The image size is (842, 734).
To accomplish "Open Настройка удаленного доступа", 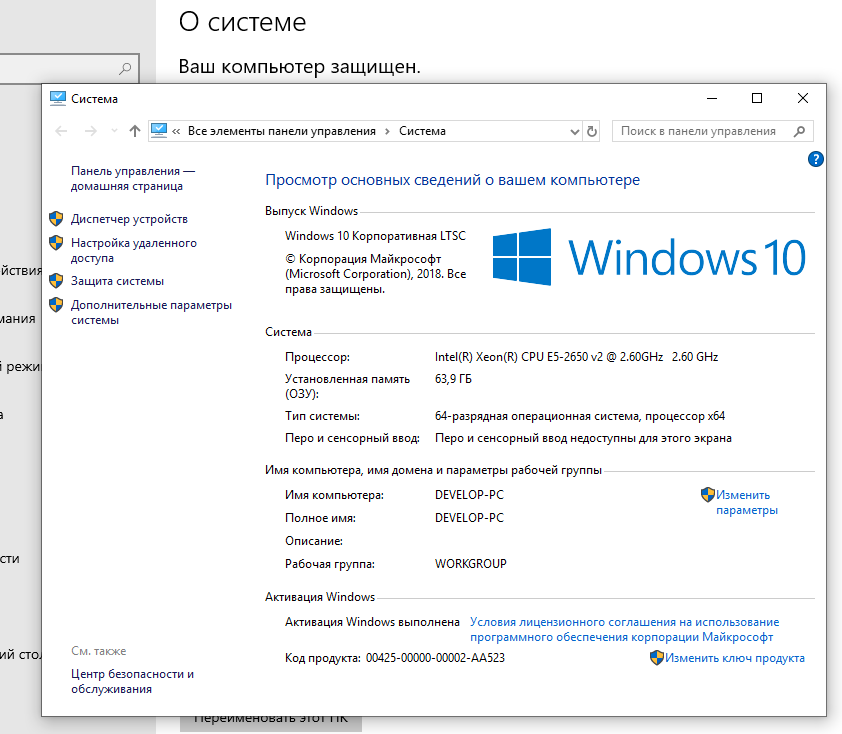I will click(134, 250).
